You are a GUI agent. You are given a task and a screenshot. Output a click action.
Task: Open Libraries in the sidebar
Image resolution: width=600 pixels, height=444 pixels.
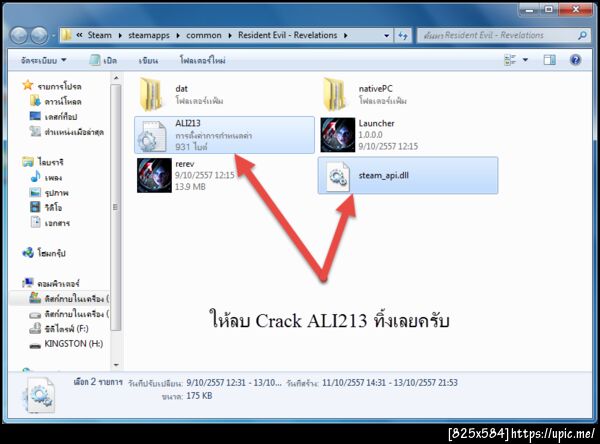pyautogui.click(x=43, y=162)
